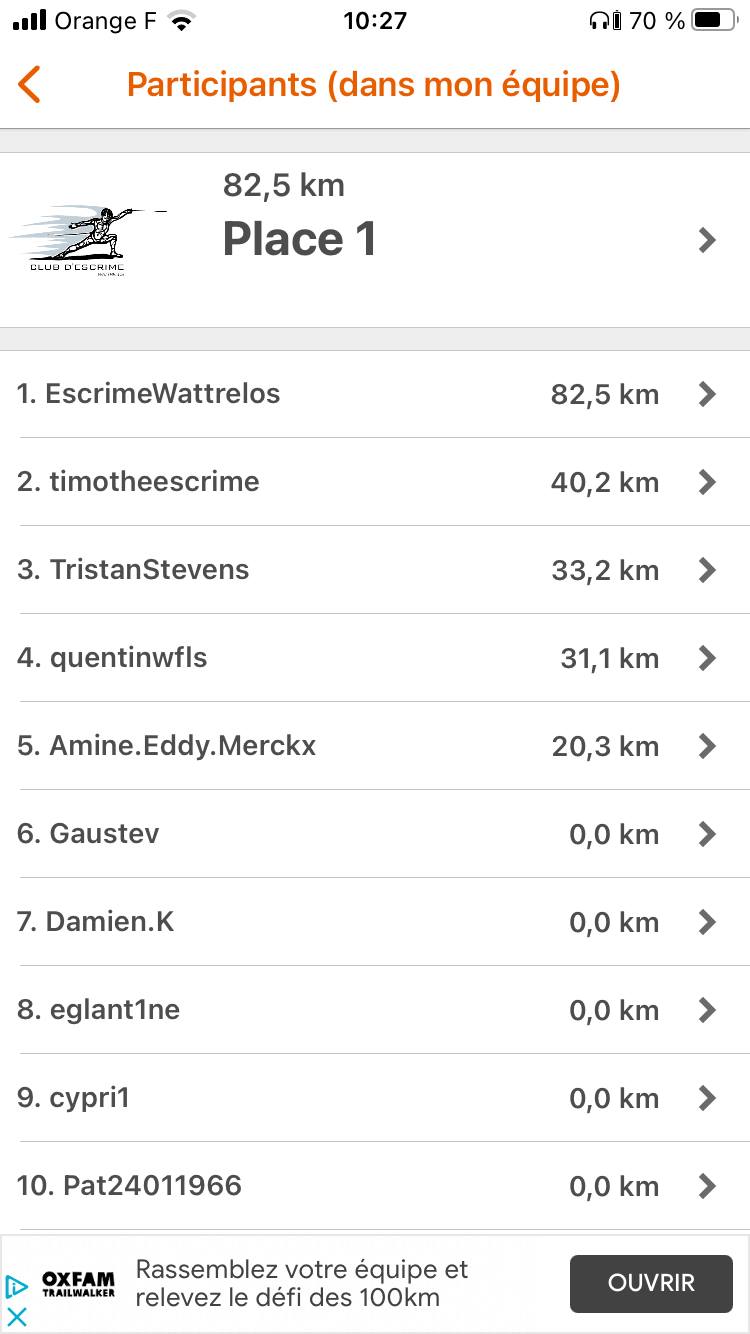The width and height of the screenshot is (750, 1334).
Task: Tap the Oxfam 100km challenge ad text
Action: point(302,1284)
